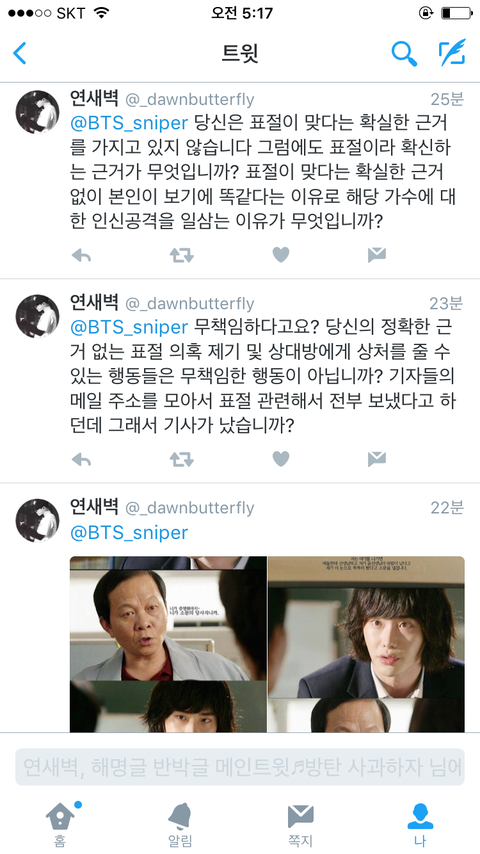Go to the 쪽지 messages tab

tap(300, 823)
